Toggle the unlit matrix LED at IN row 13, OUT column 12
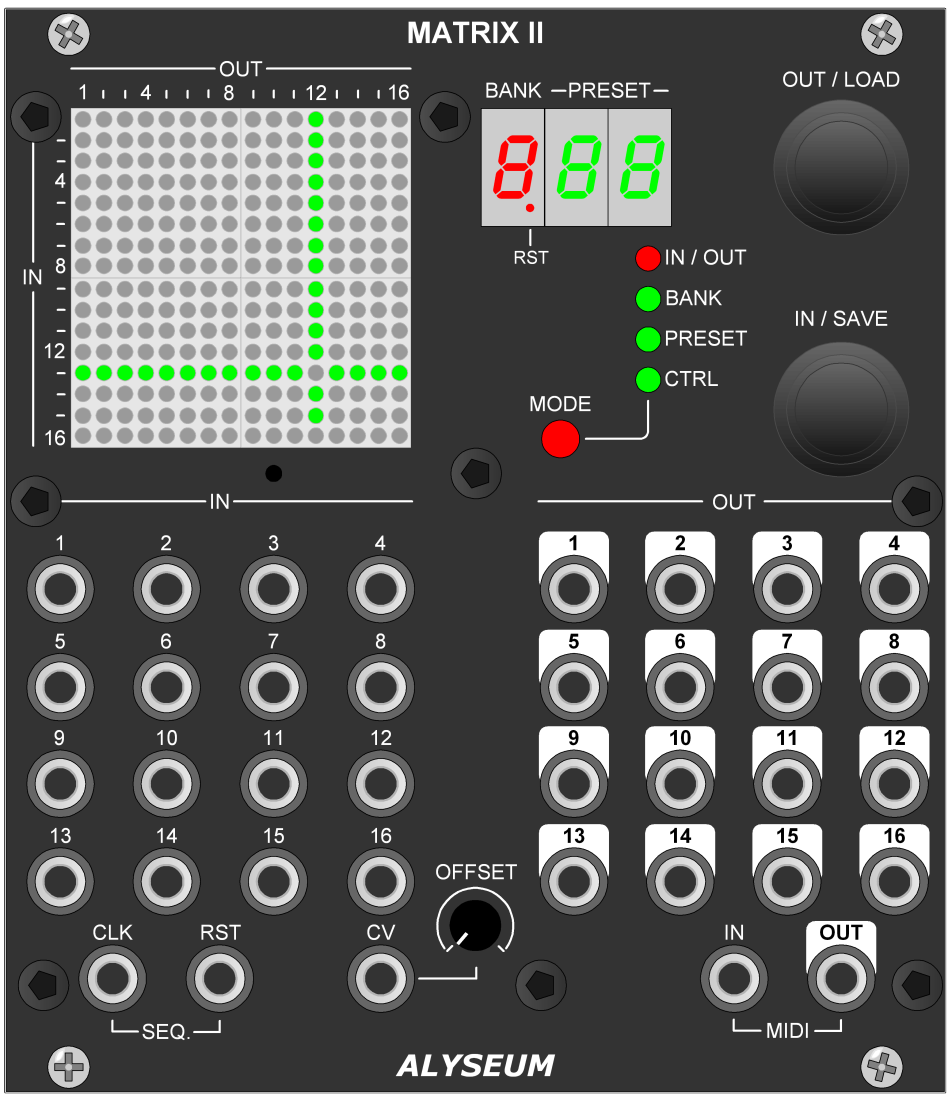The width and height of the screenshot is (952, 1101). 315,373
